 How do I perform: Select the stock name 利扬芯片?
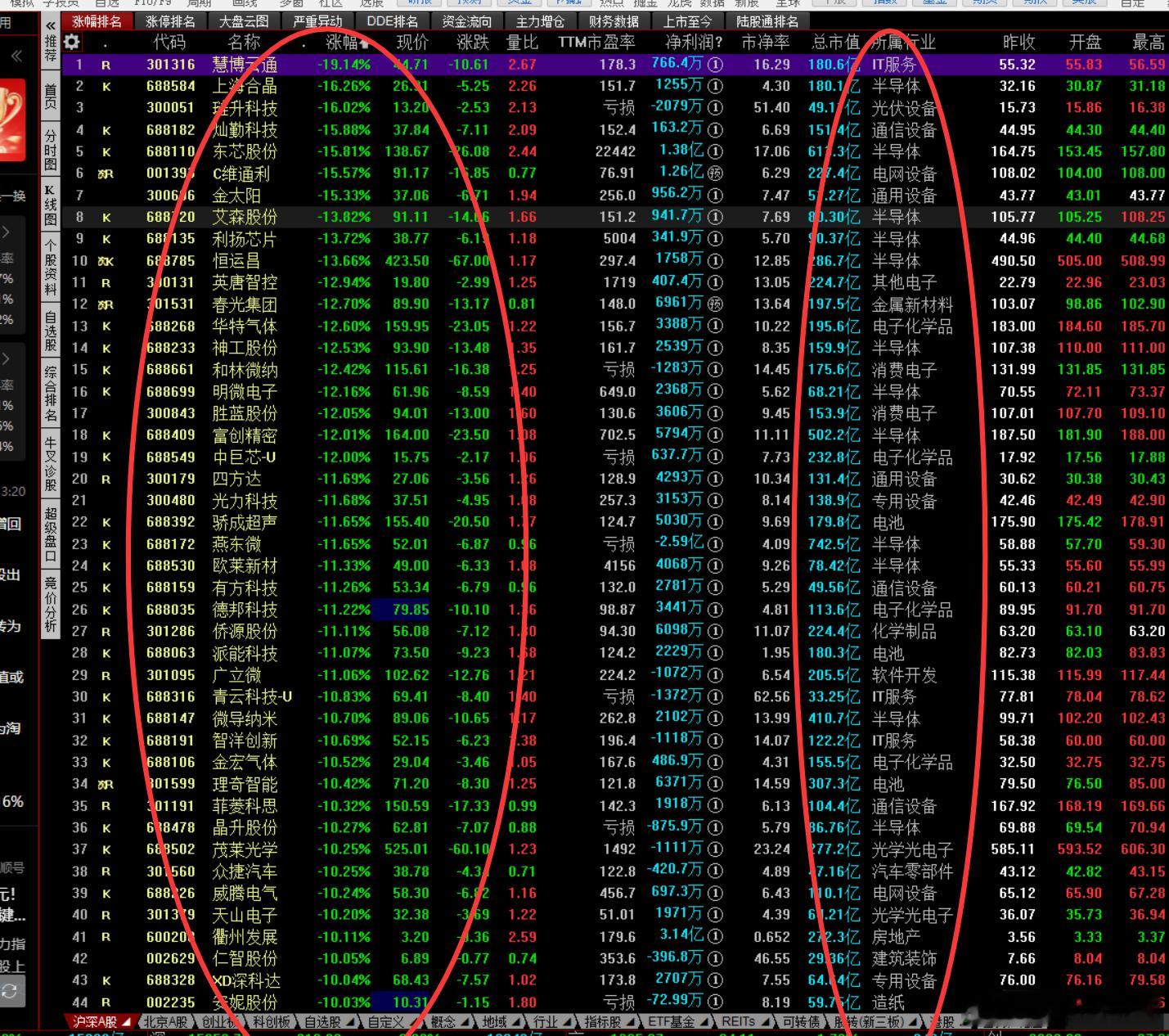click(x=245, y=239)
